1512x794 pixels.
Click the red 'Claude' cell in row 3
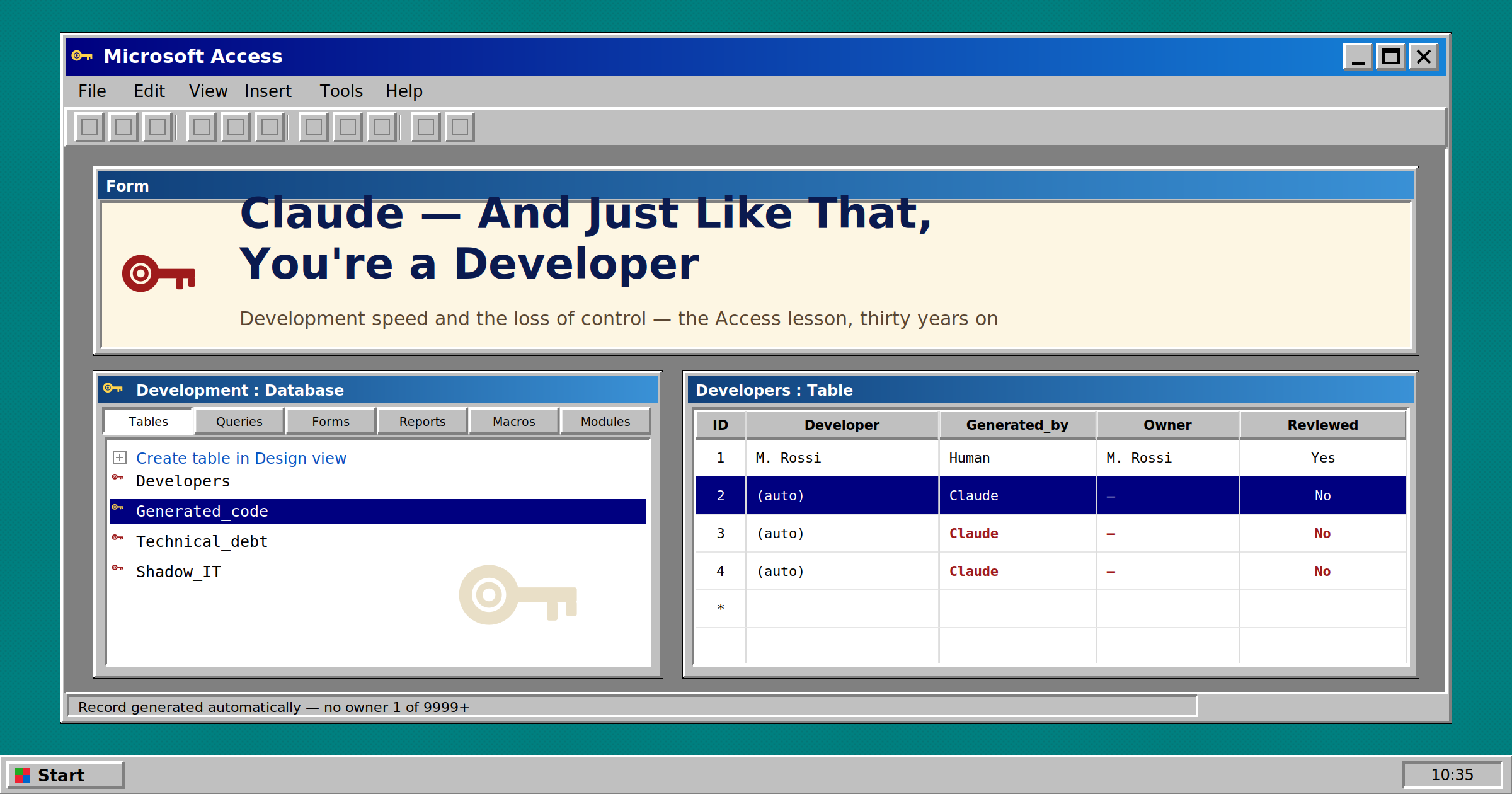coord(1017,534)
